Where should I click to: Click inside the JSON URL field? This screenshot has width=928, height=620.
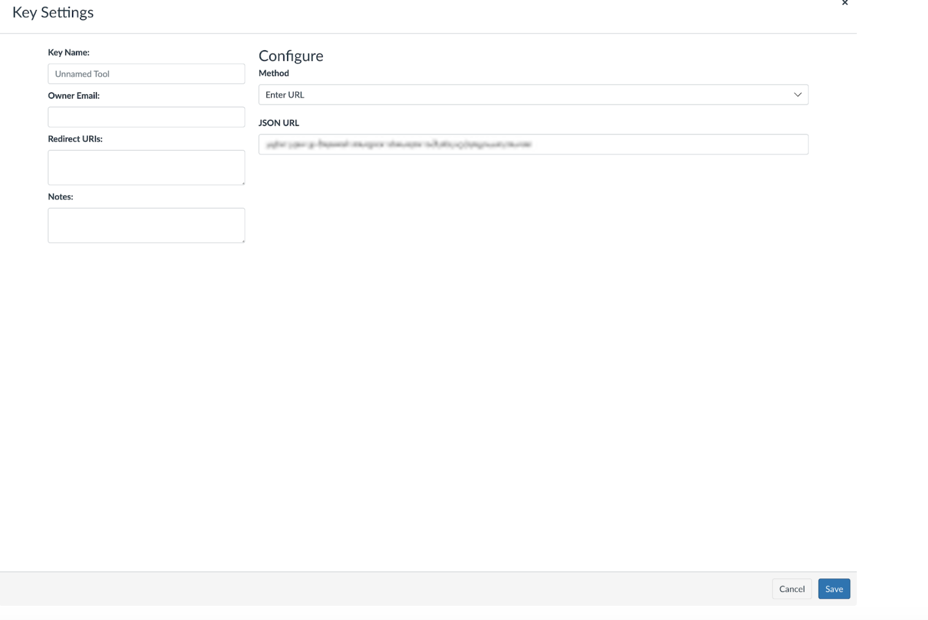click(x=532, y=143)
